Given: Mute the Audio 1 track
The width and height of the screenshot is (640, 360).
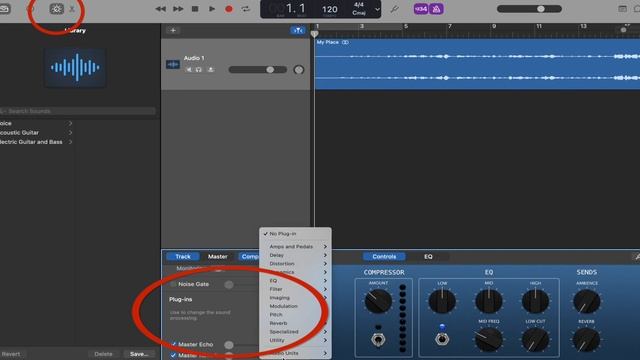Looking at the screenshot, I should point(189,70).
